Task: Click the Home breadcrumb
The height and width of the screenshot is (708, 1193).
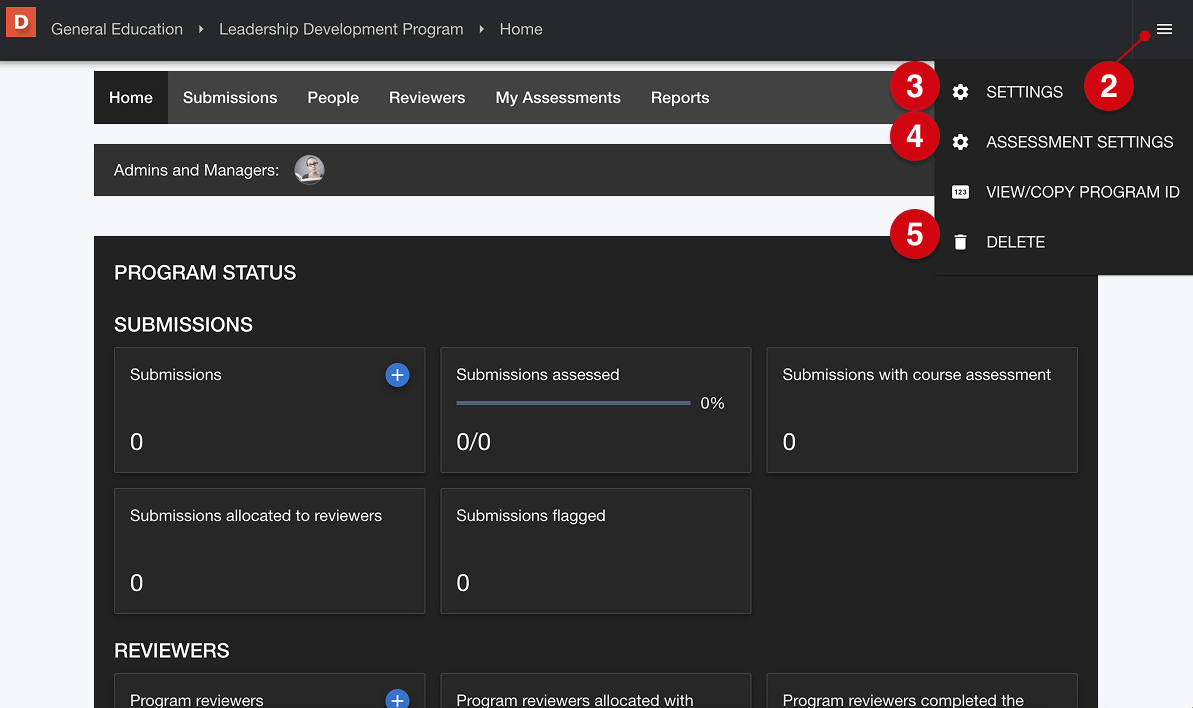Action: point(521,29)
